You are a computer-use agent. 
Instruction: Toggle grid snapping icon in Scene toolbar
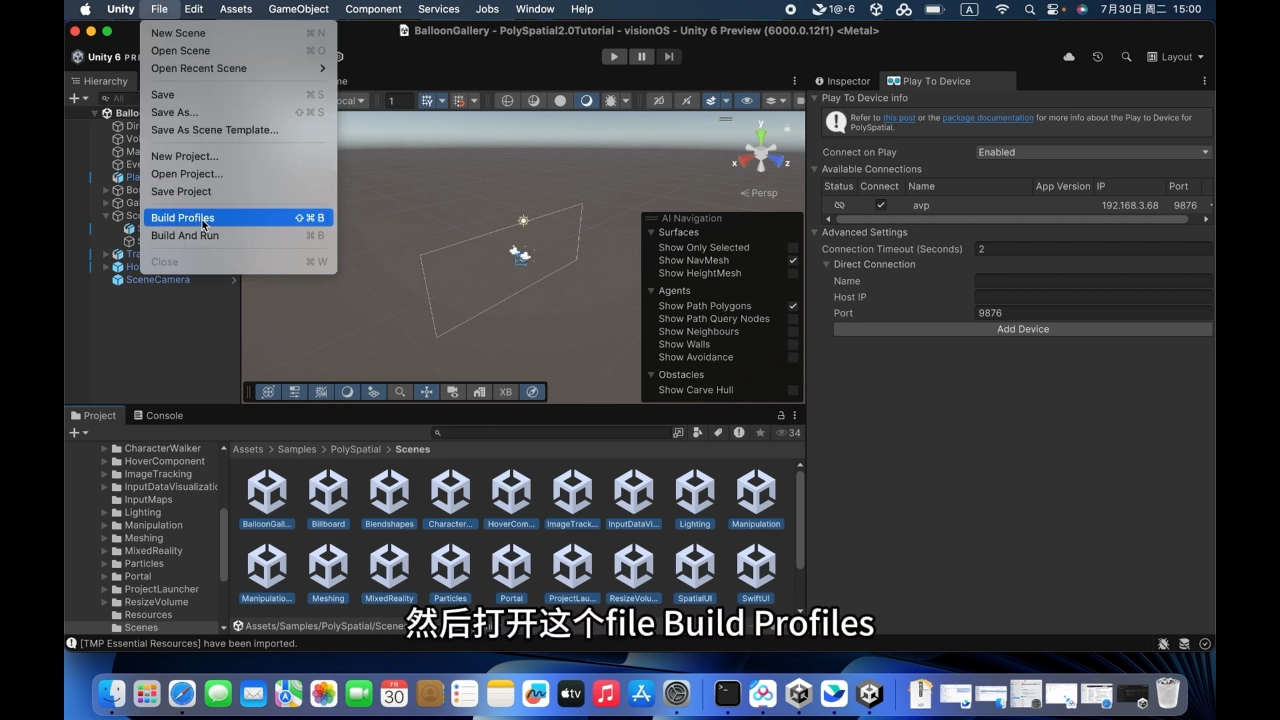point(427,101)
